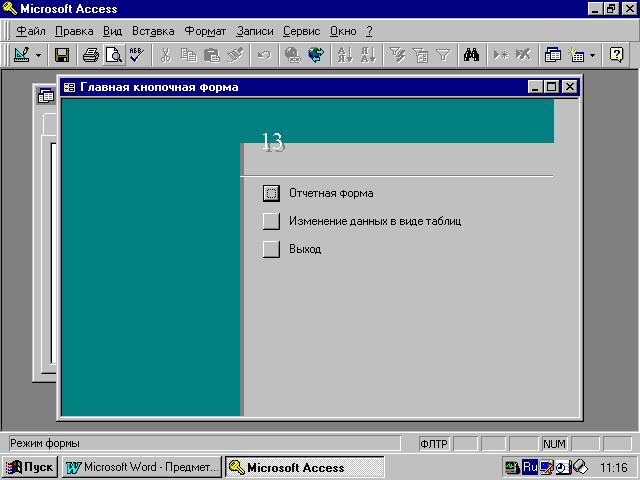Viewport: 640px width, 480px height.
Task: Print using the printer icon
Action: click(91, 55)
